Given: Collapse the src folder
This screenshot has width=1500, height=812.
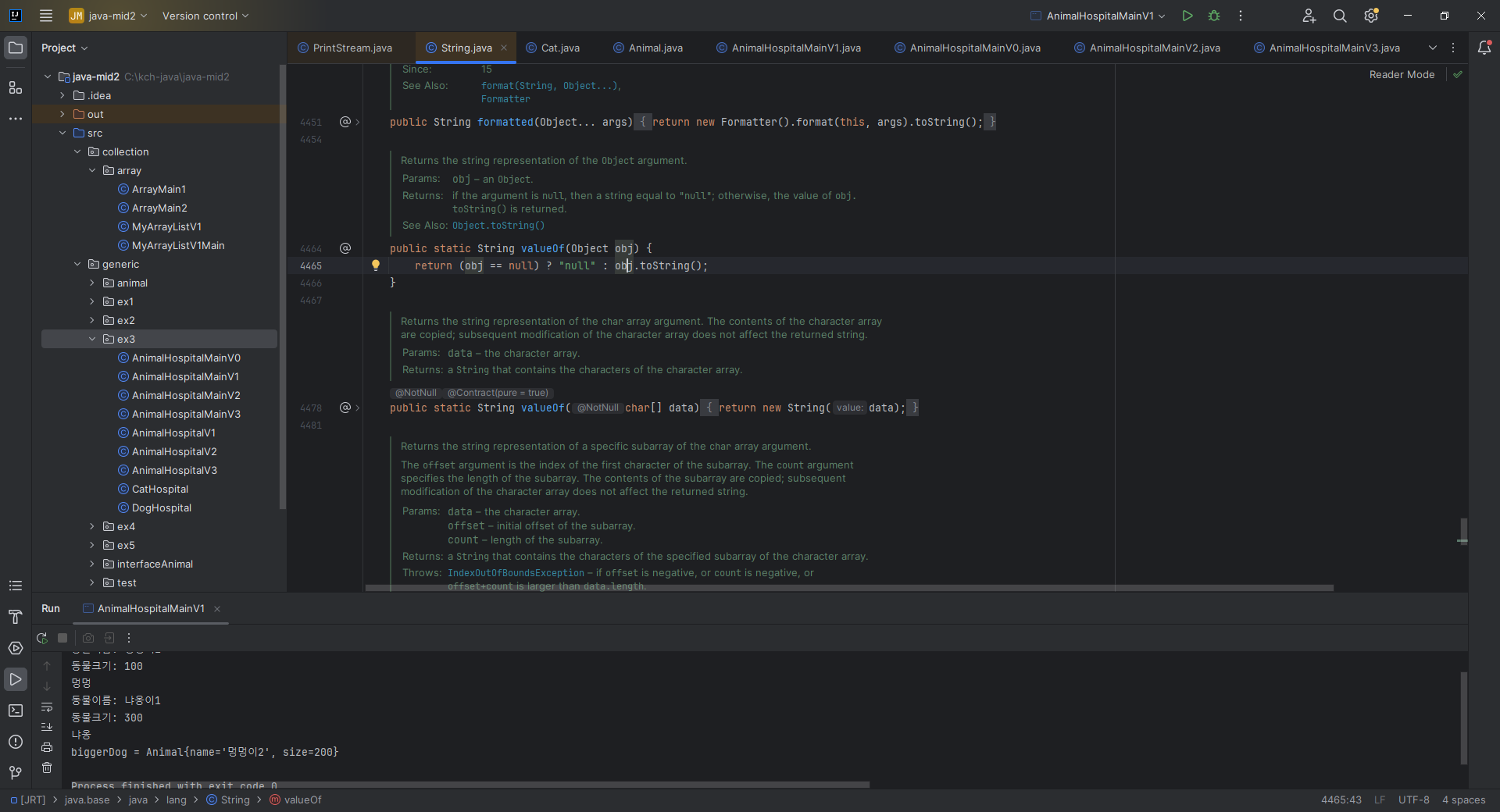Looking at the screenshot, I should coord(62,133).
